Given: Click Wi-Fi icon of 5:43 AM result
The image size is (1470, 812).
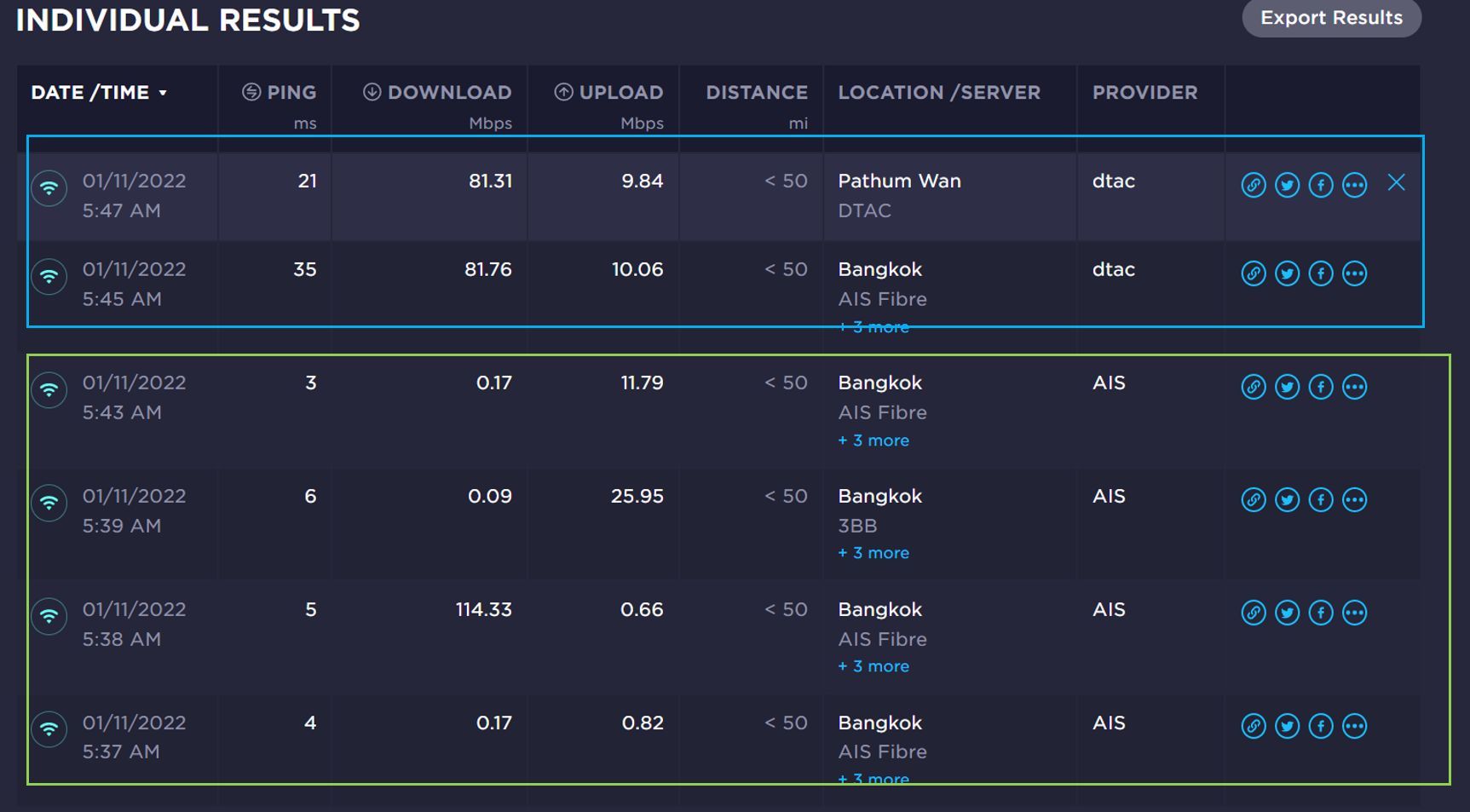Looking at the screenshot, I should (x=49, y=390).
